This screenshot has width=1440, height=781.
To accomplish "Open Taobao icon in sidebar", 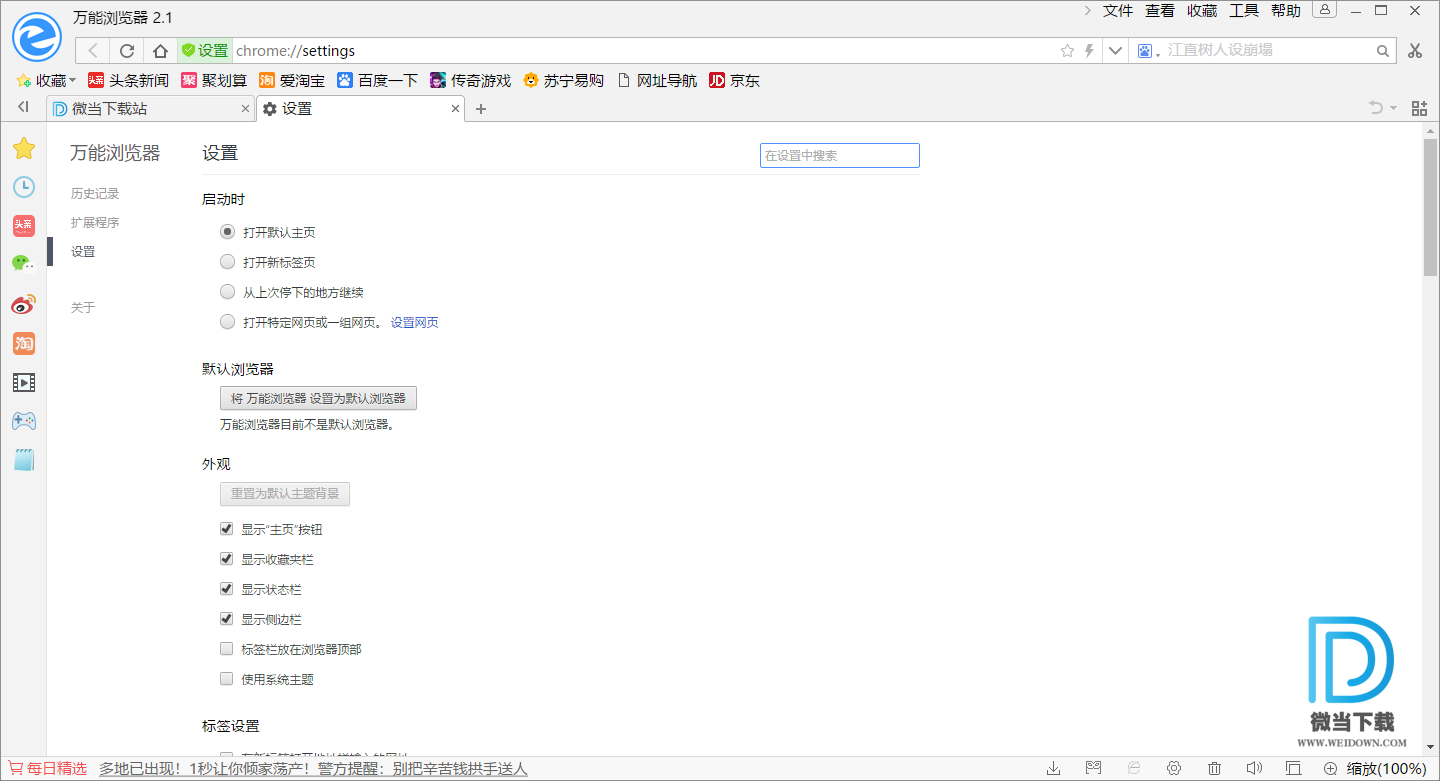I will pos(24,343).
